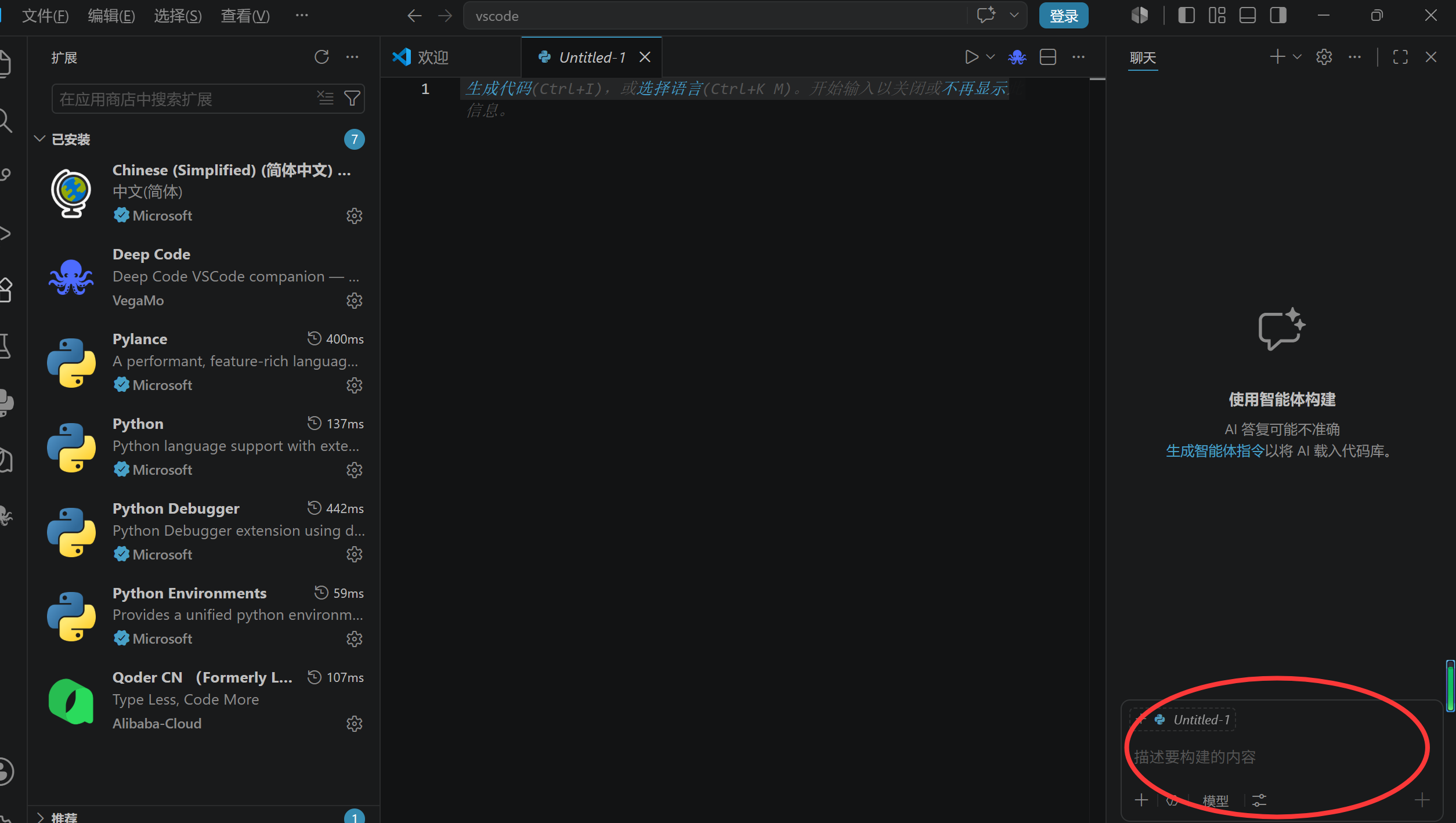Open the 扩展 panel more actions menu
The height and width of the screenshot is (823, 1456).
click(352, 57)
